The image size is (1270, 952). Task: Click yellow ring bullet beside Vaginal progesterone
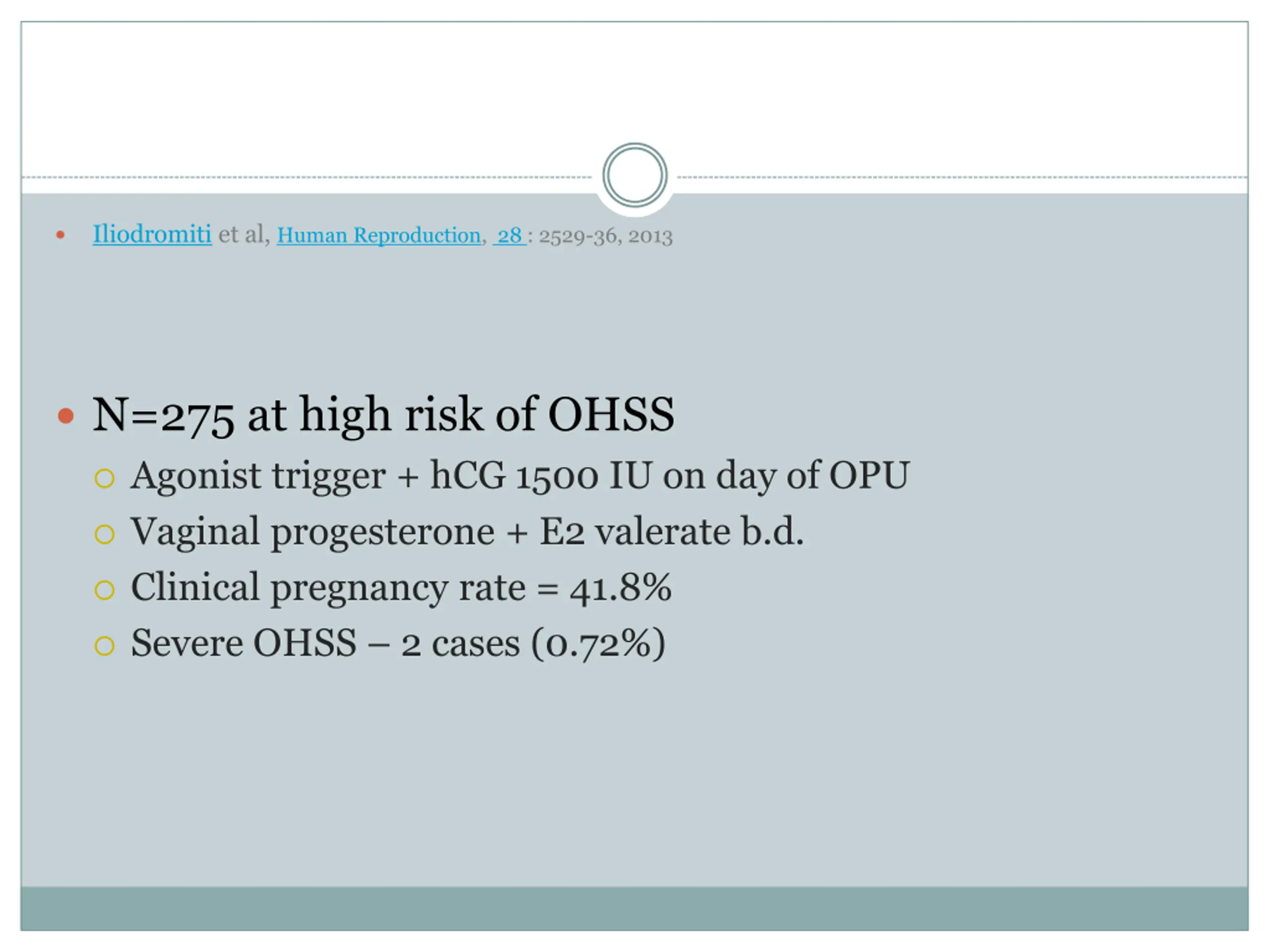click(105, 534)
